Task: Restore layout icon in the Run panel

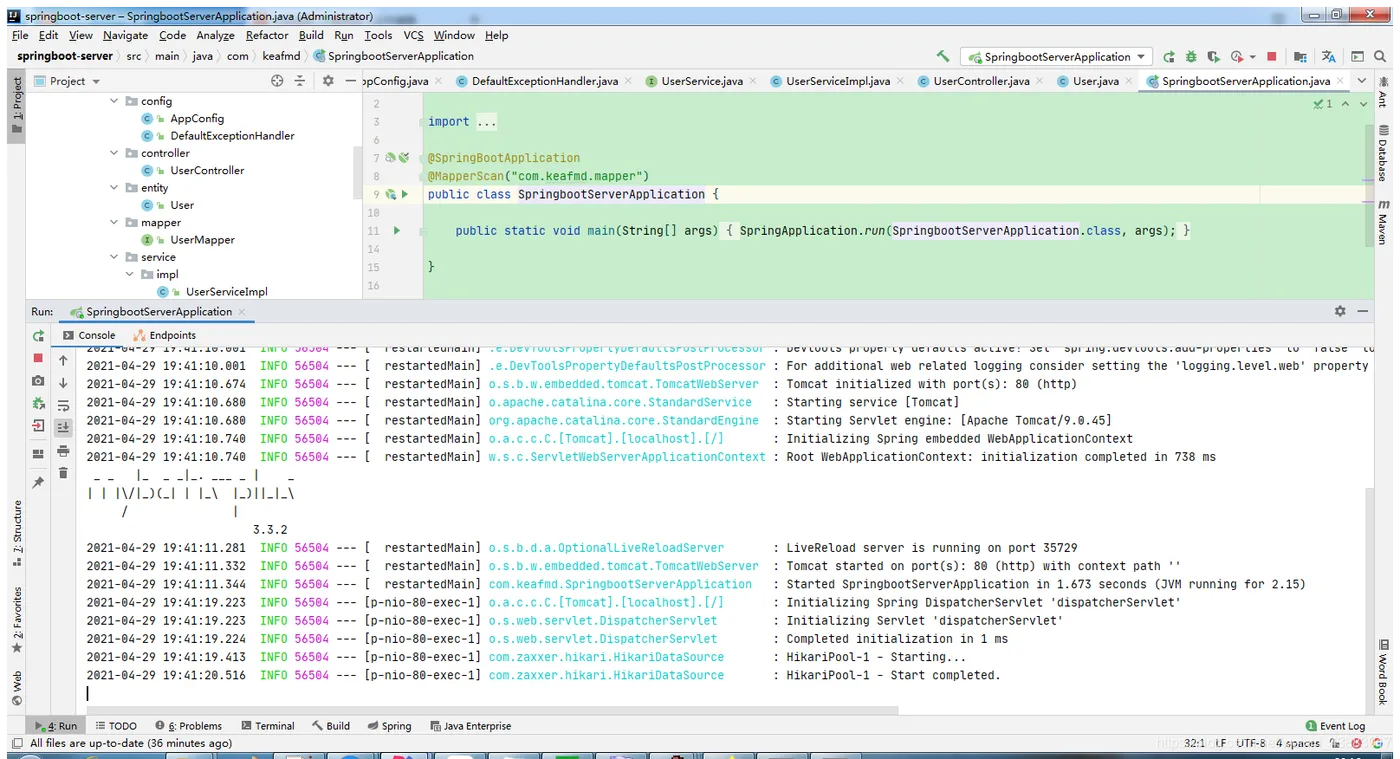Action: click(38, 453)
